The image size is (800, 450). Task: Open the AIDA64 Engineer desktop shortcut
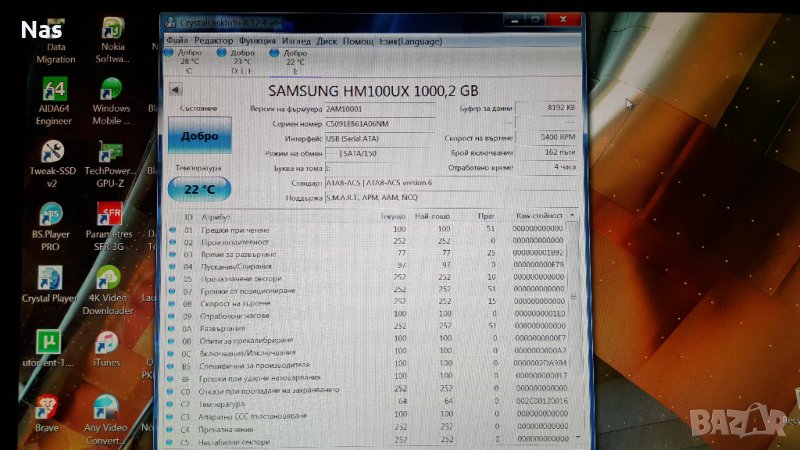point(54,90)
